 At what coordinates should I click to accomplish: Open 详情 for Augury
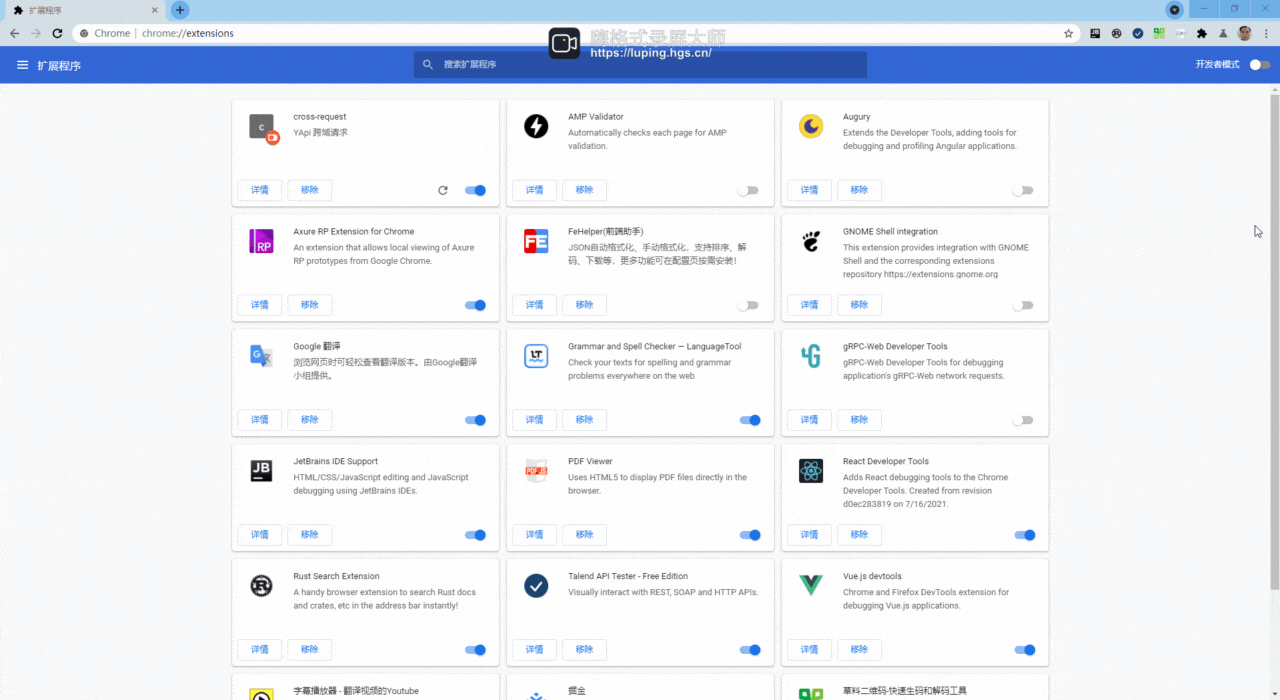810,190
